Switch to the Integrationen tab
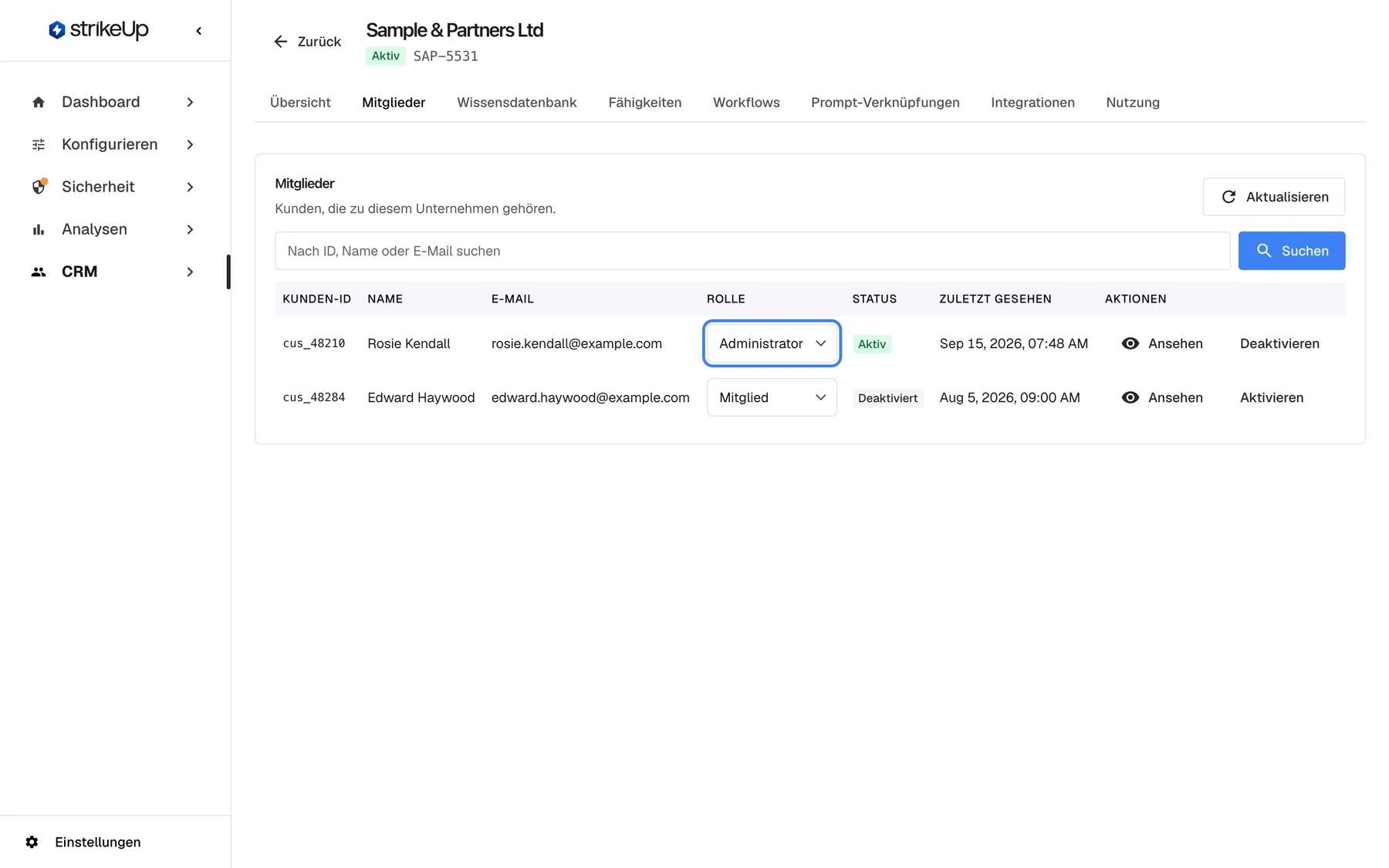Image resolution: width=1389 pixels, height=868 pixels. click(x=1032, y=103)
